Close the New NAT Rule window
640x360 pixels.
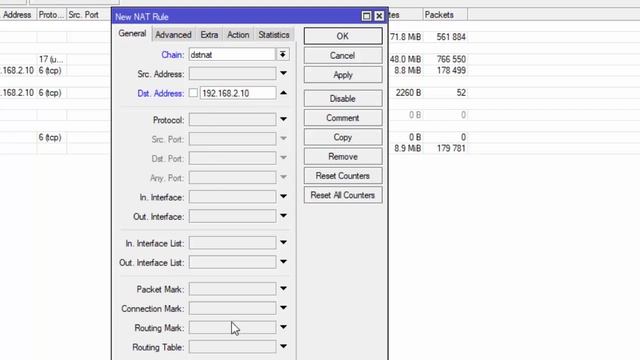(x=379, y=16)
